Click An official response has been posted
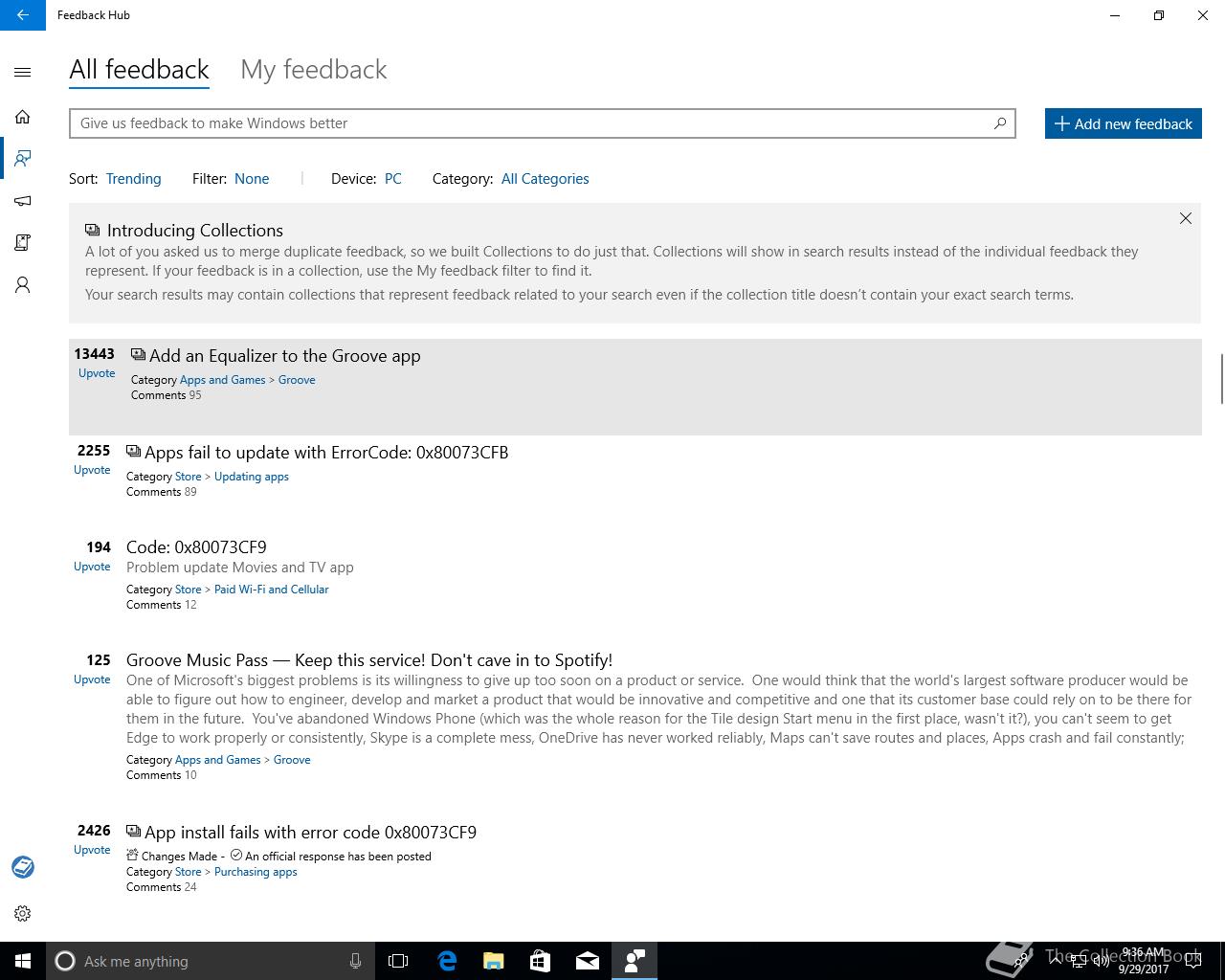1225x980 pixels. coord(338,857)
